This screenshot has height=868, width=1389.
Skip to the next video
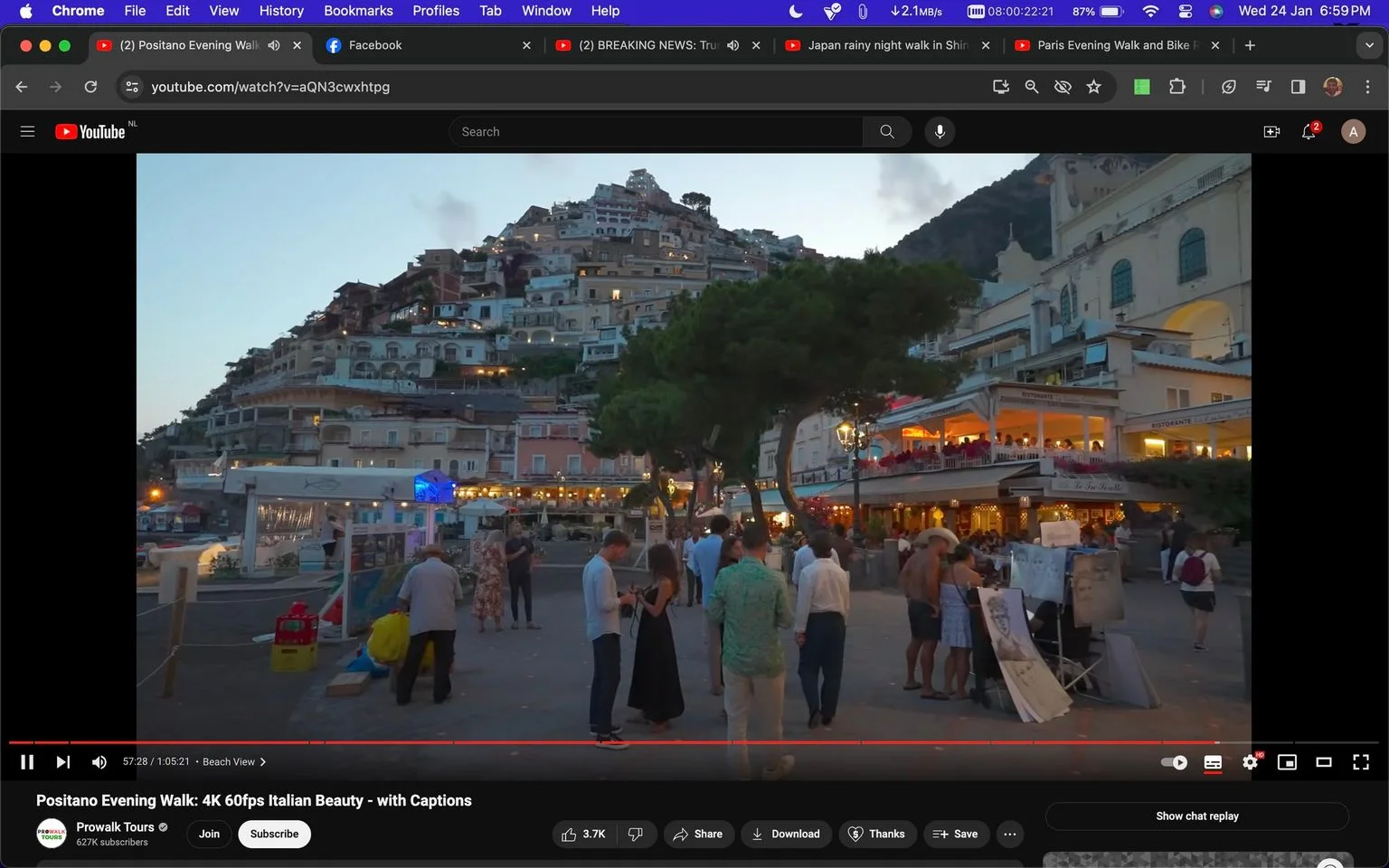click(62, 762)
